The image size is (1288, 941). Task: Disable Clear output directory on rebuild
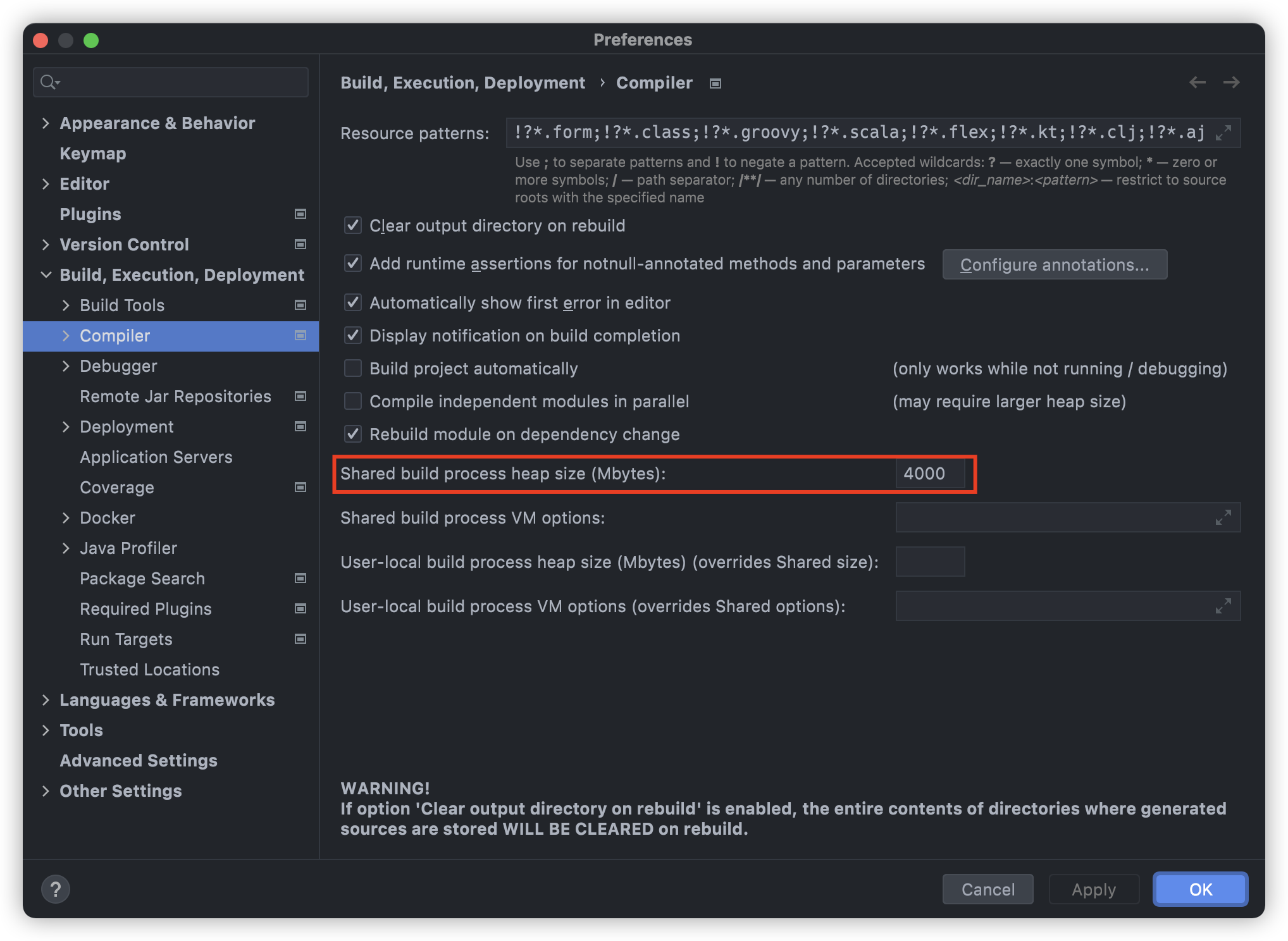[x=353, y=225]
